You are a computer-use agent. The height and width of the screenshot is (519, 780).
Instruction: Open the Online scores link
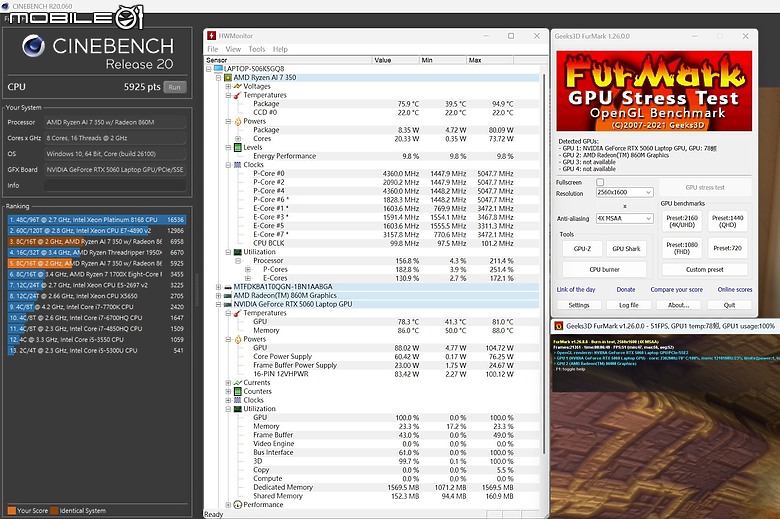(x=735, y=290)
